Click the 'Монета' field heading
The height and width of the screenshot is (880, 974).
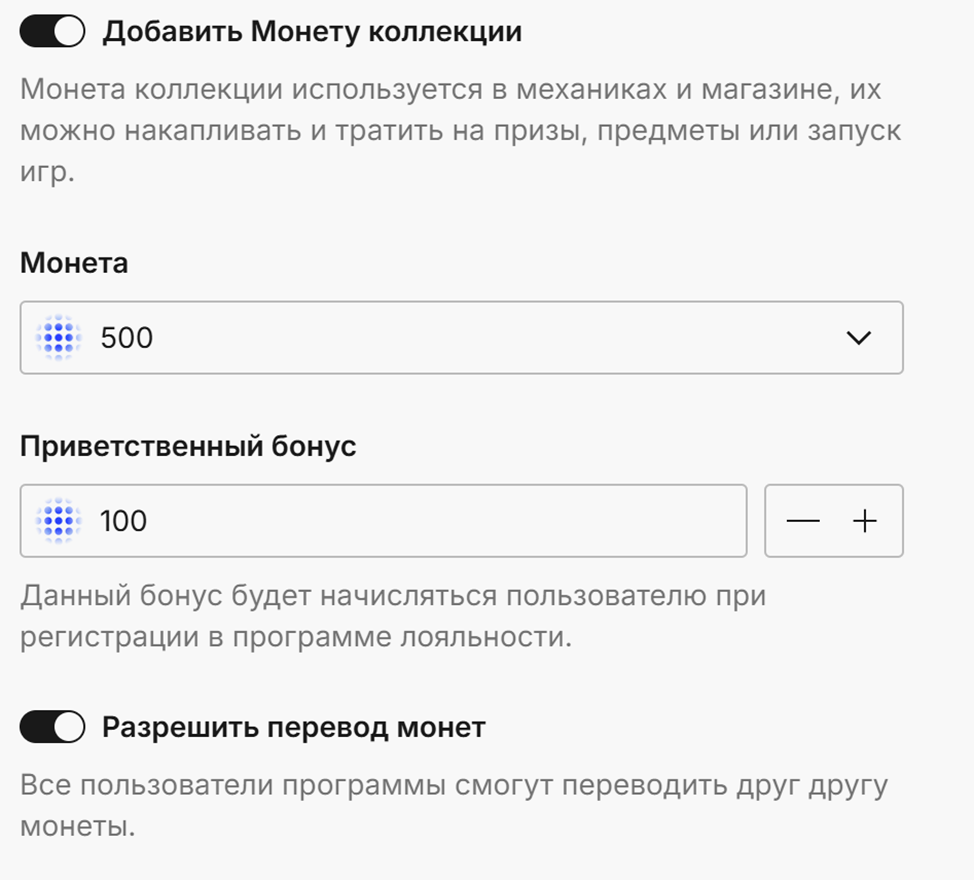pos(74,263)
